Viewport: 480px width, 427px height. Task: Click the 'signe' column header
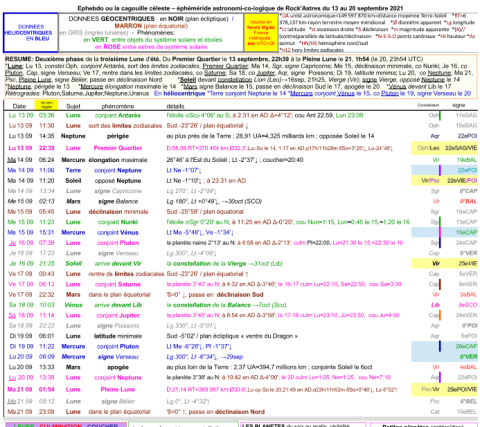pos(459,105)
